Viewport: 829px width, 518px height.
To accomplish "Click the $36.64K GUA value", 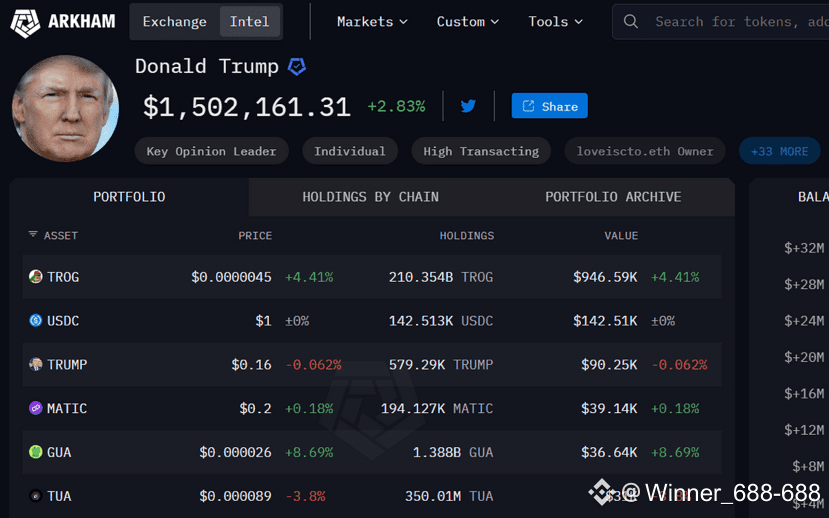I will 609,452.
